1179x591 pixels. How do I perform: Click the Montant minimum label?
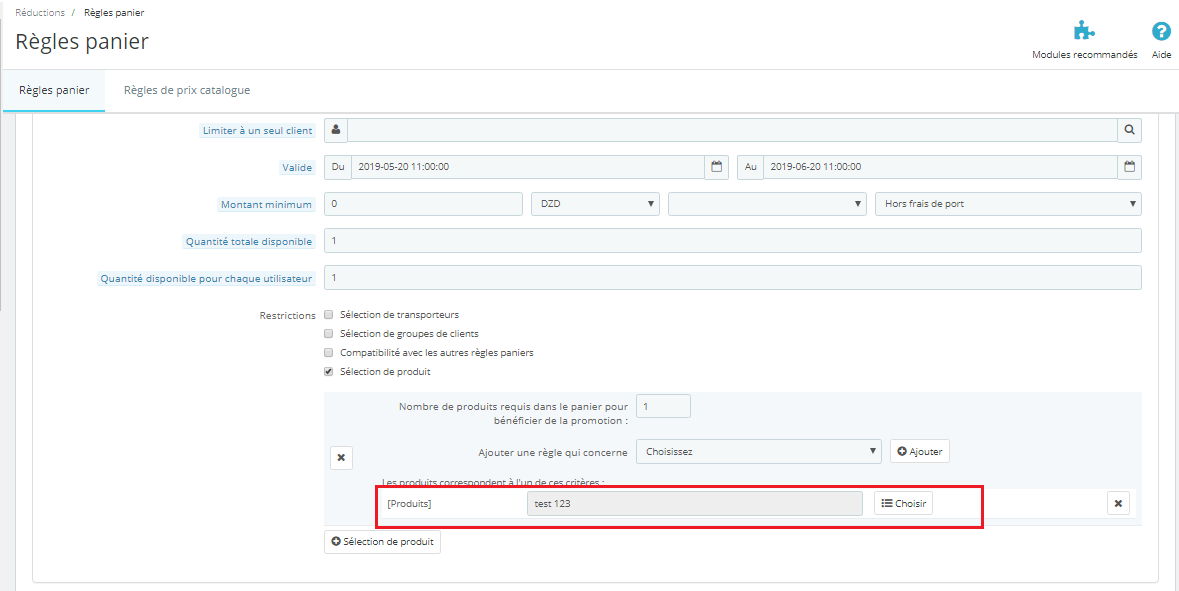click(x=265, y=205)
